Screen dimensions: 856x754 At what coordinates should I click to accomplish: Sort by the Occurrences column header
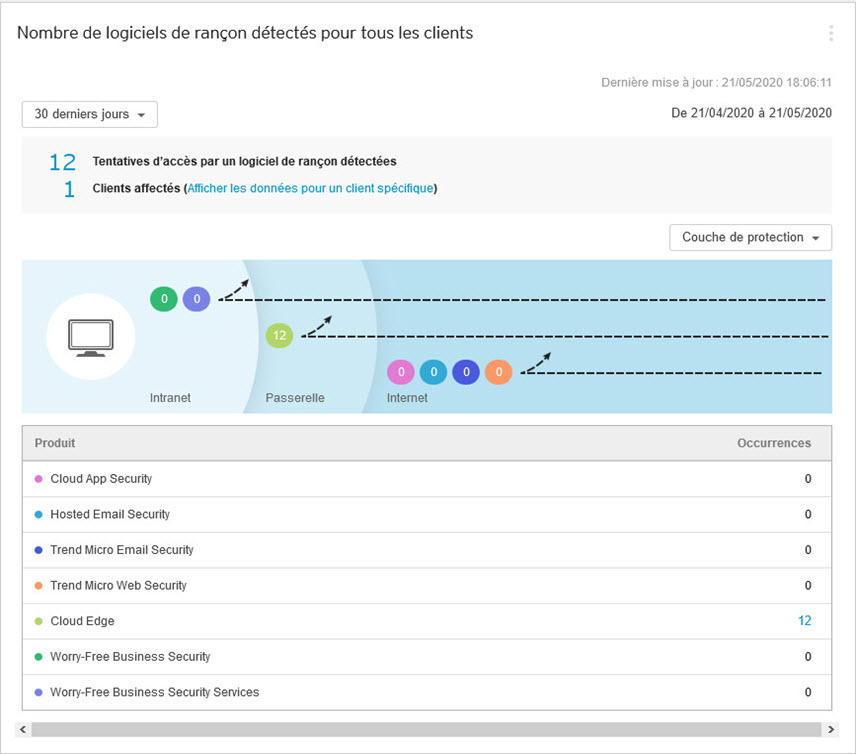[x=774, y=443]
